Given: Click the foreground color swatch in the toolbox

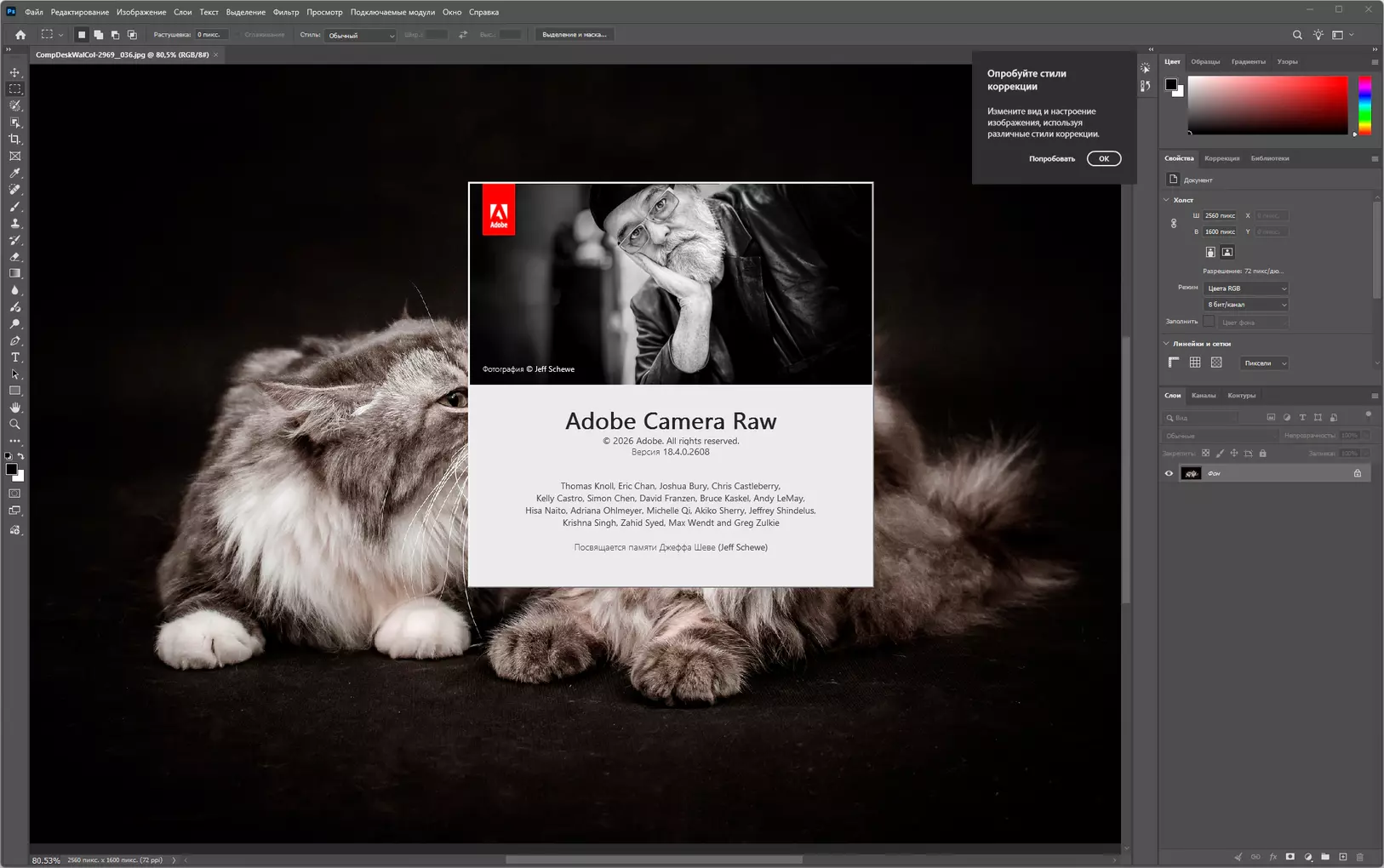Looking at the screenshot, I should 11,470.
